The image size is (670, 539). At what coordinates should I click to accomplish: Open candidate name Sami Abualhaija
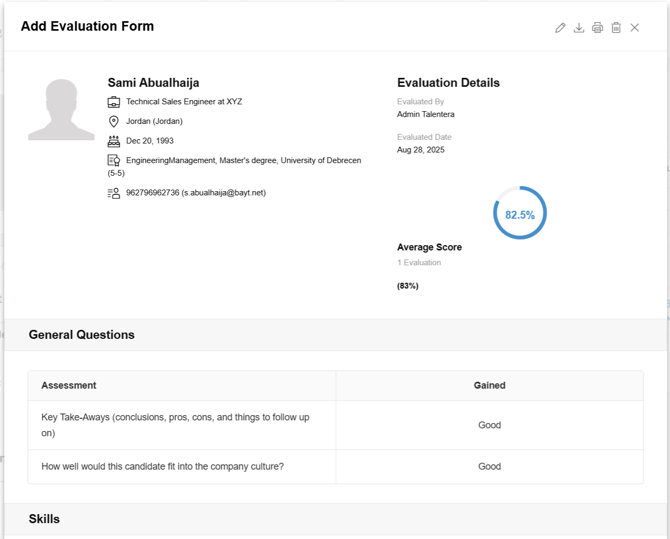[153, 83]
